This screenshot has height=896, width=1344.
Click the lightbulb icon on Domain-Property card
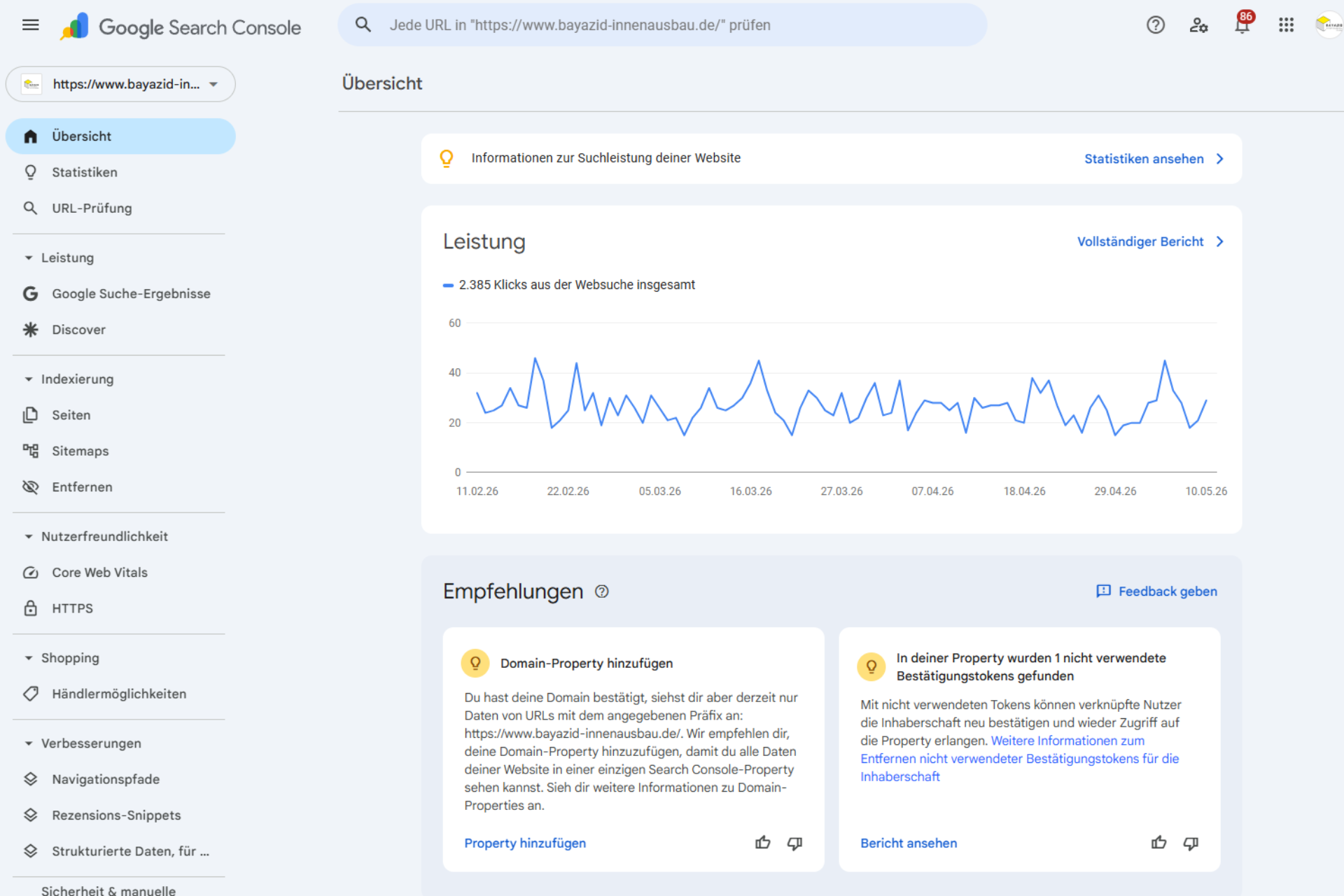[475, 663]
